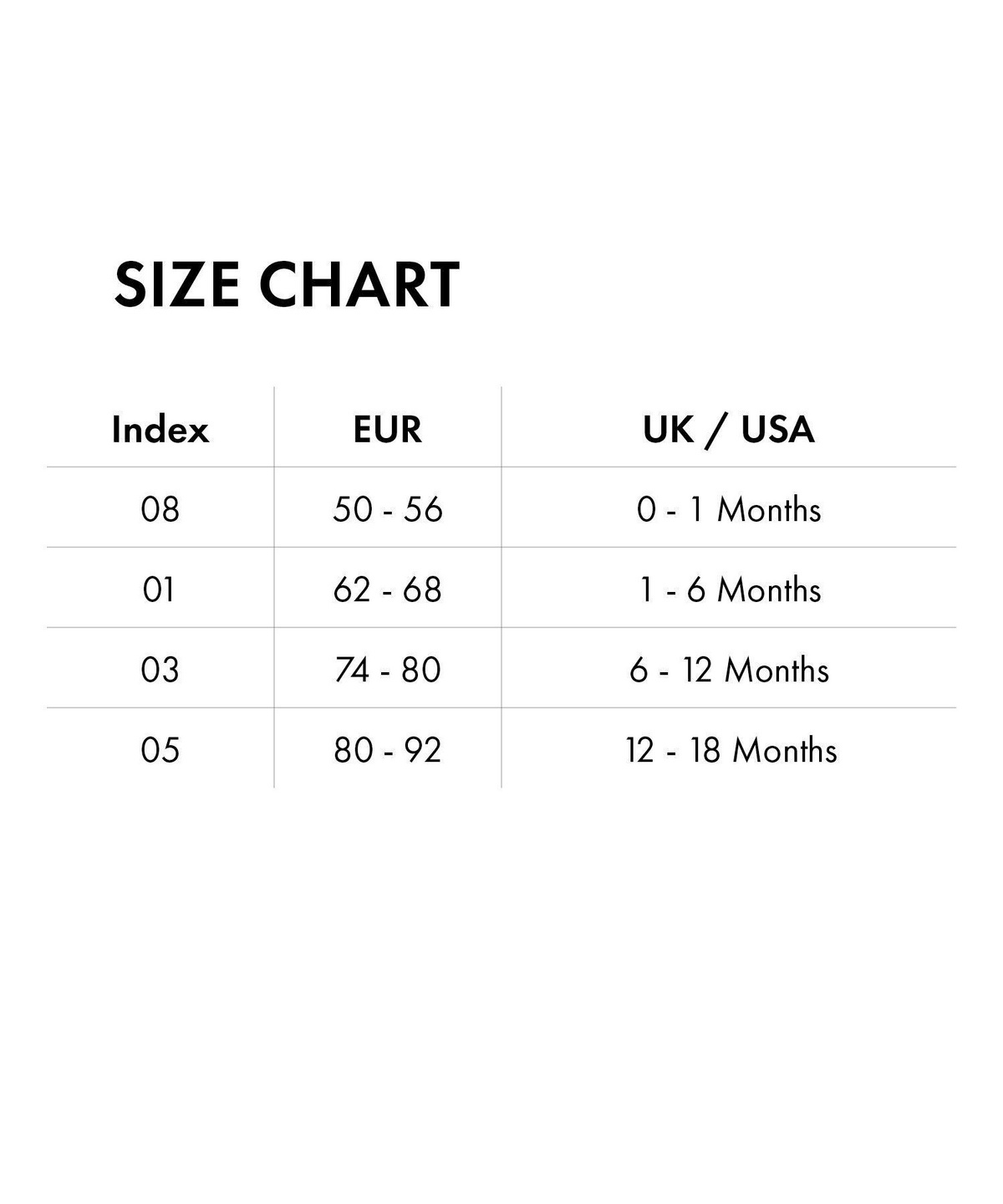Viewport: 1003px width, 1204px height.
Task: Select the Index column header
Action: click(x=160, y=430)
